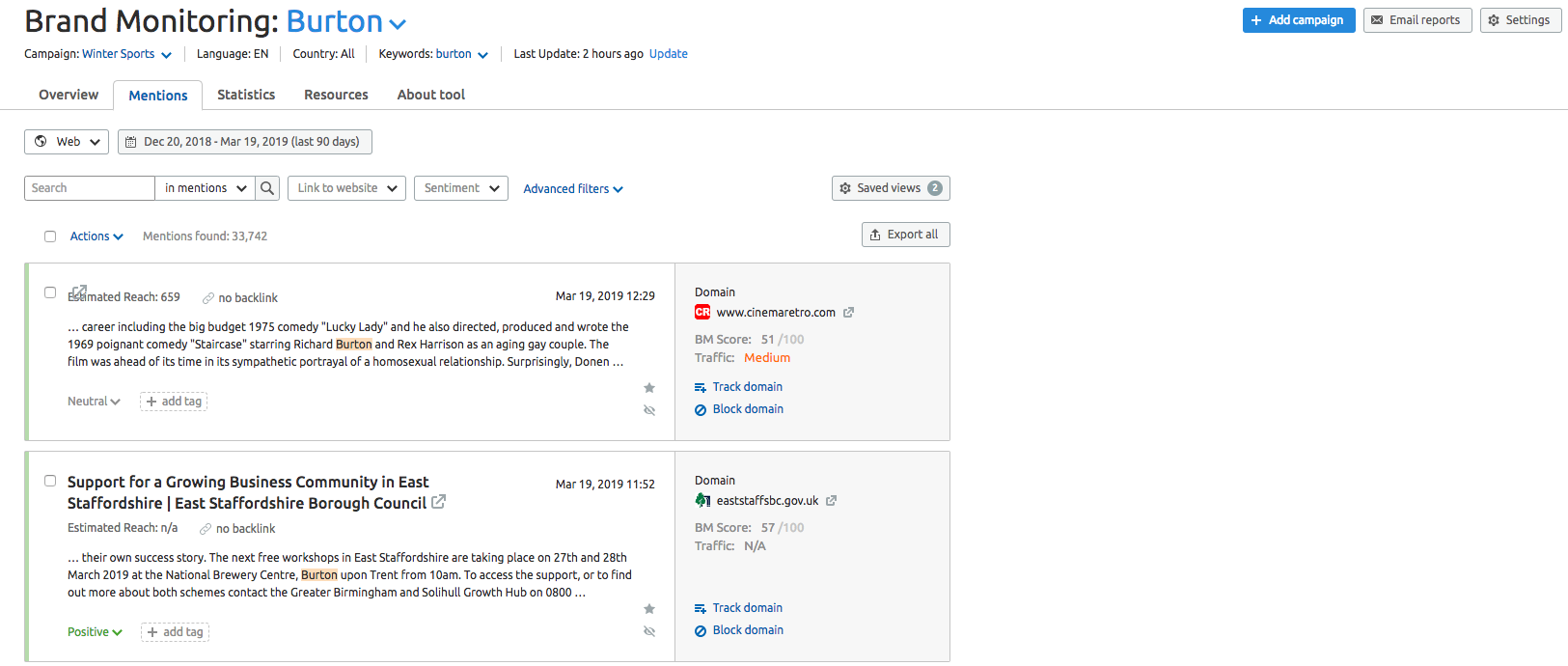Viewport: 1568px width, 666px height.
Task: Open the Burton project dropdown
Action: tap(347, 21)
